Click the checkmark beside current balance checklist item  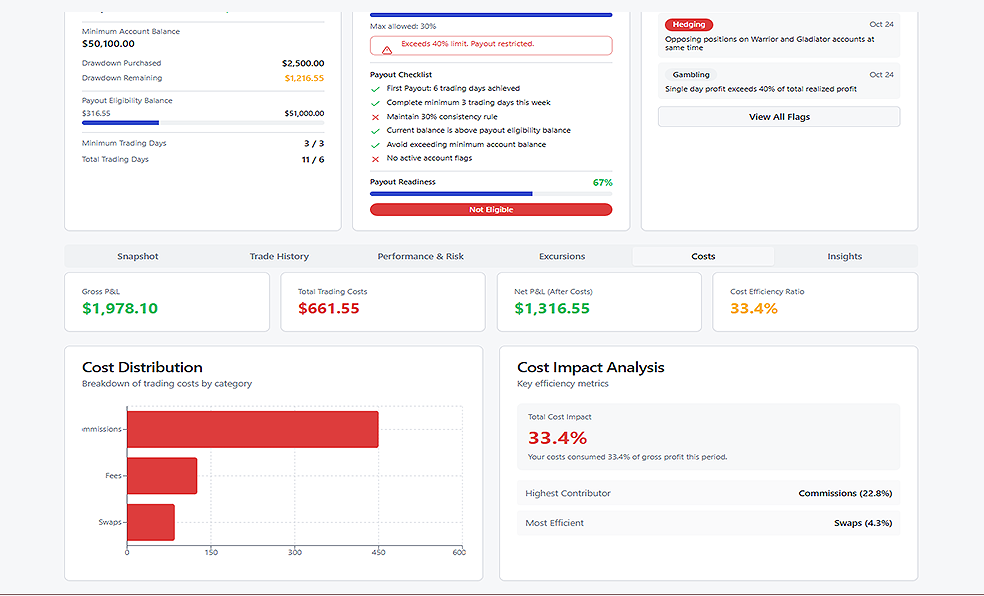376,131
